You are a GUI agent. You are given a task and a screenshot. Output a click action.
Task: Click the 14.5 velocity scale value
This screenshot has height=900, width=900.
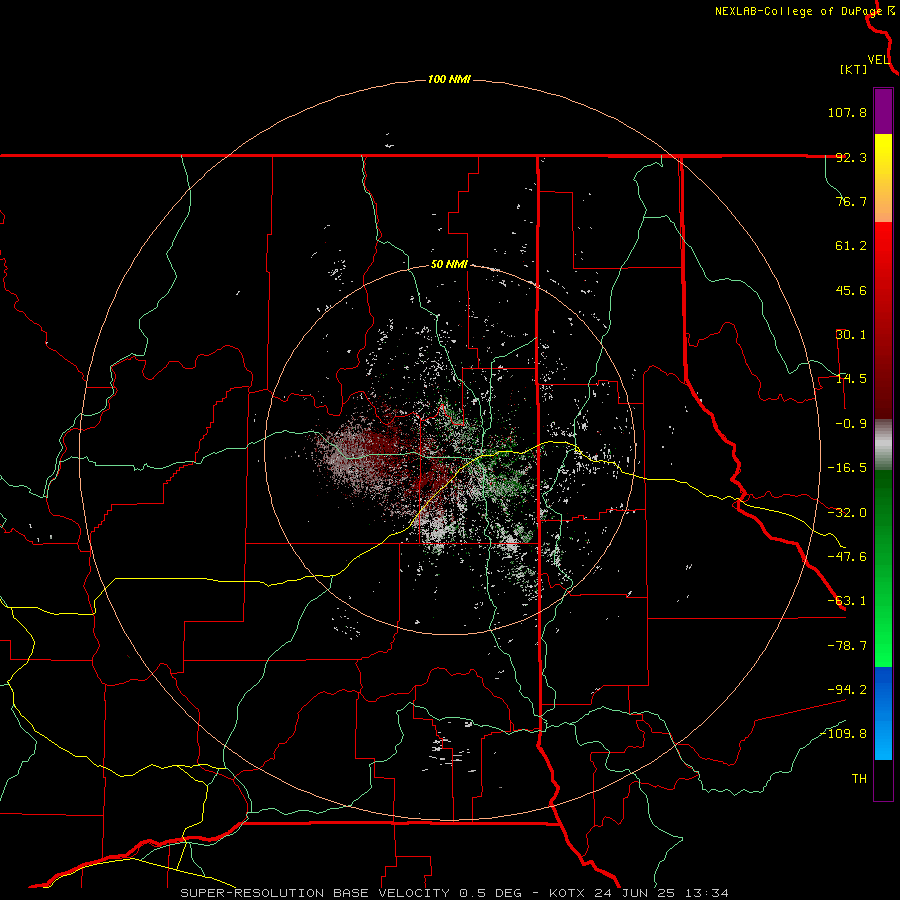851,379
